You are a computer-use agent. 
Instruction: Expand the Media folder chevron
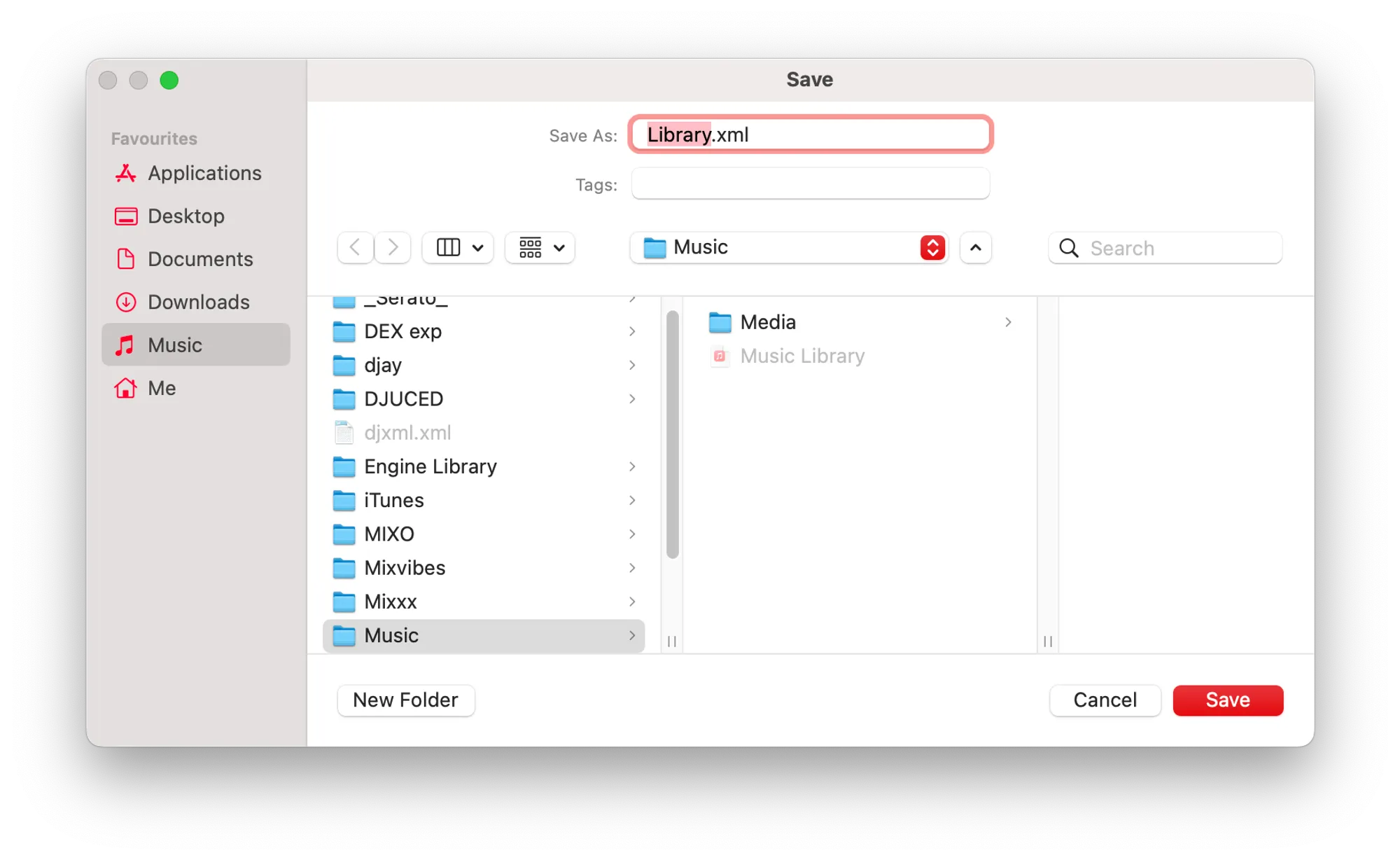click(x=1008, y=322)
